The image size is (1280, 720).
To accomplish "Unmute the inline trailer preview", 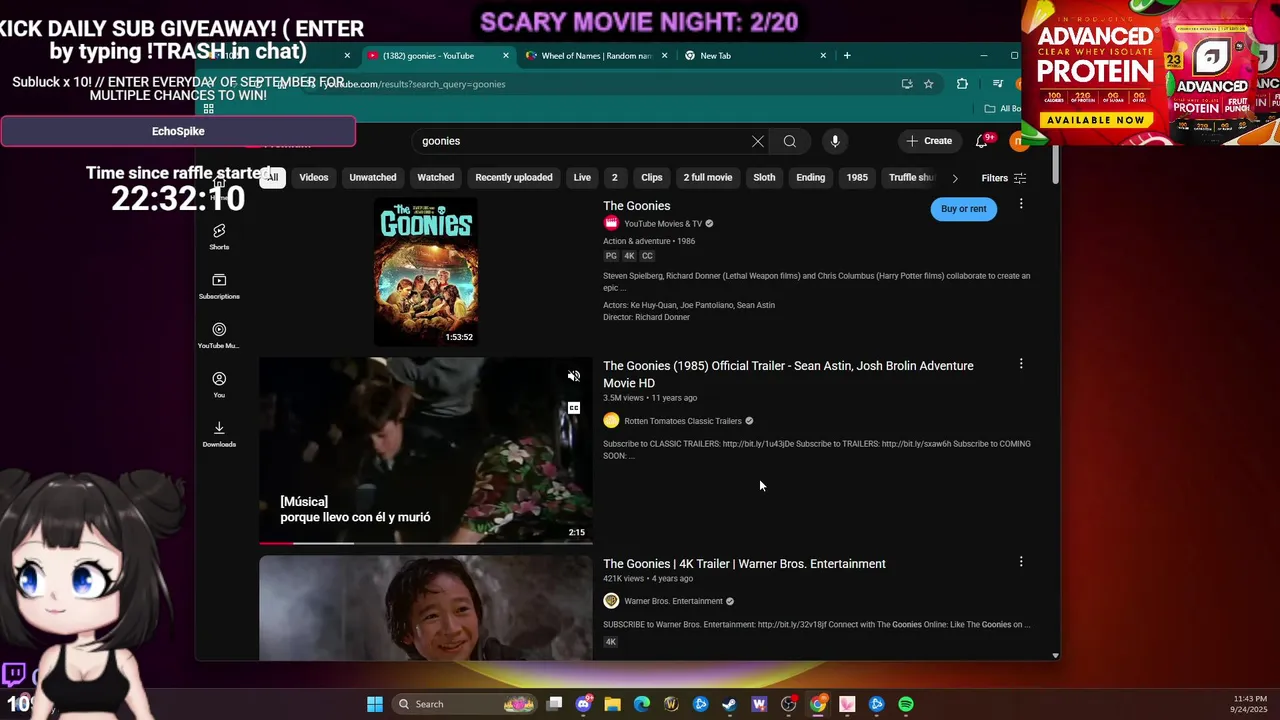I will coord(574,376).
